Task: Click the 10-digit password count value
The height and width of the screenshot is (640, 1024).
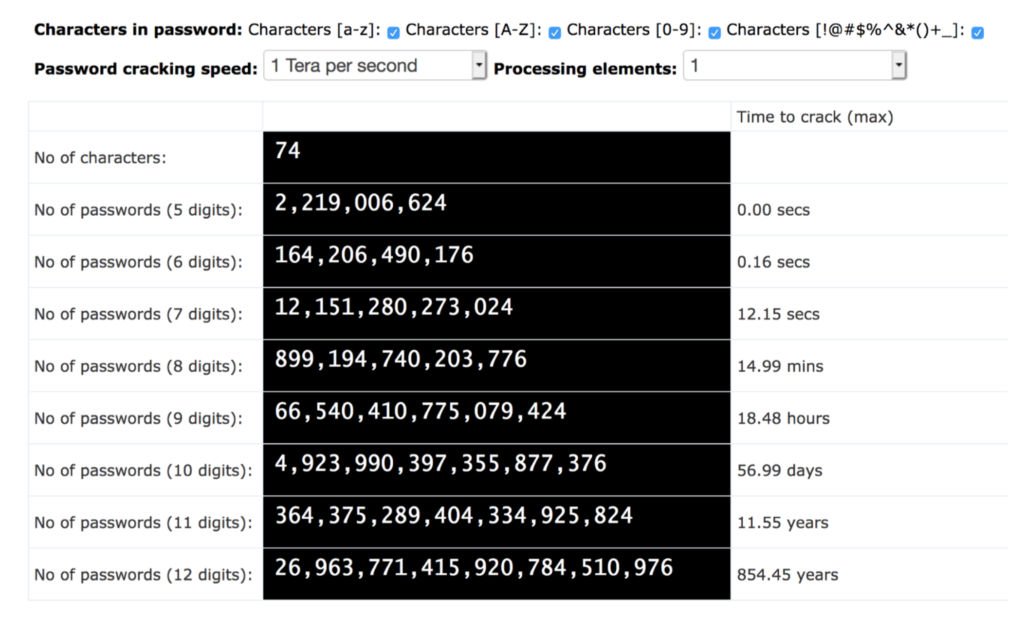Action: pos(440,463)
